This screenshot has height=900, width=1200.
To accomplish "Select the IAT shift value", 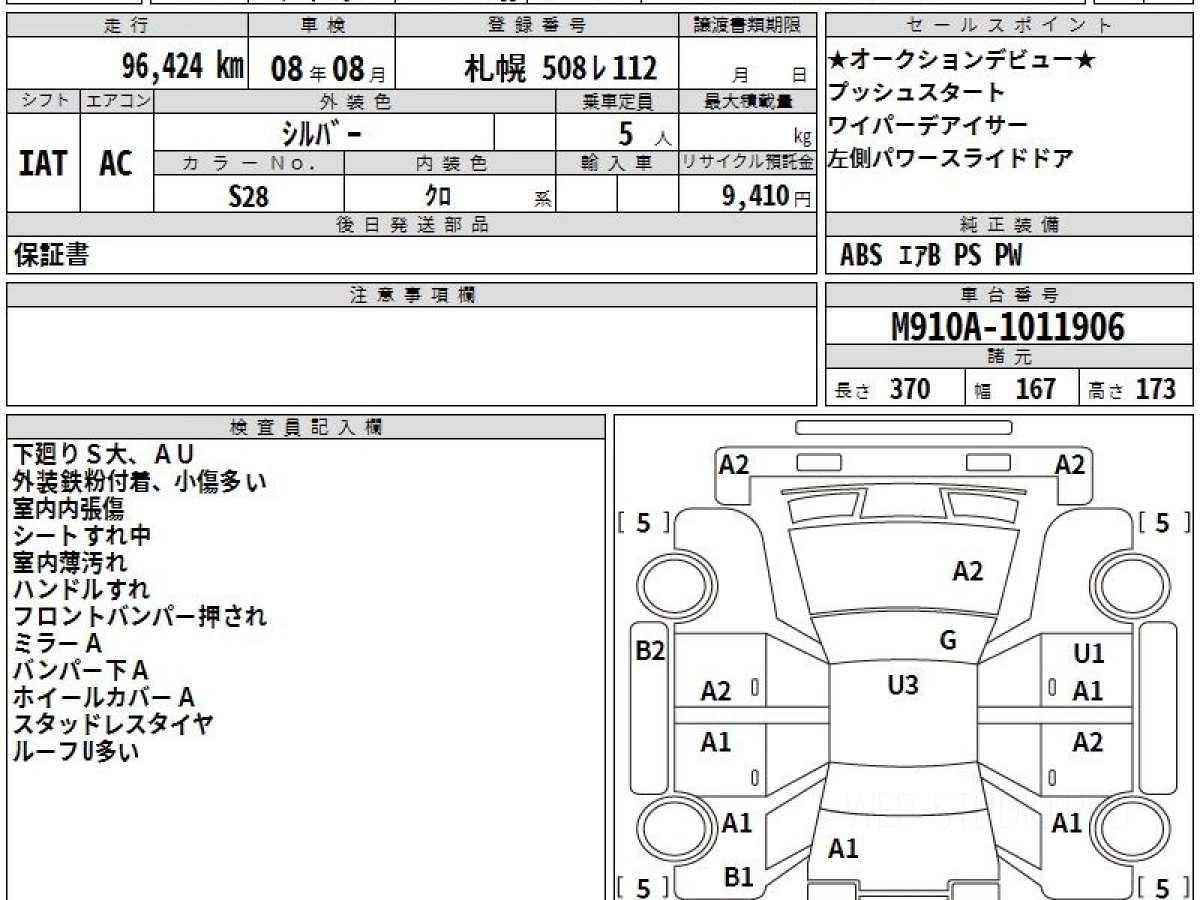I will click(x=43, y=164).
